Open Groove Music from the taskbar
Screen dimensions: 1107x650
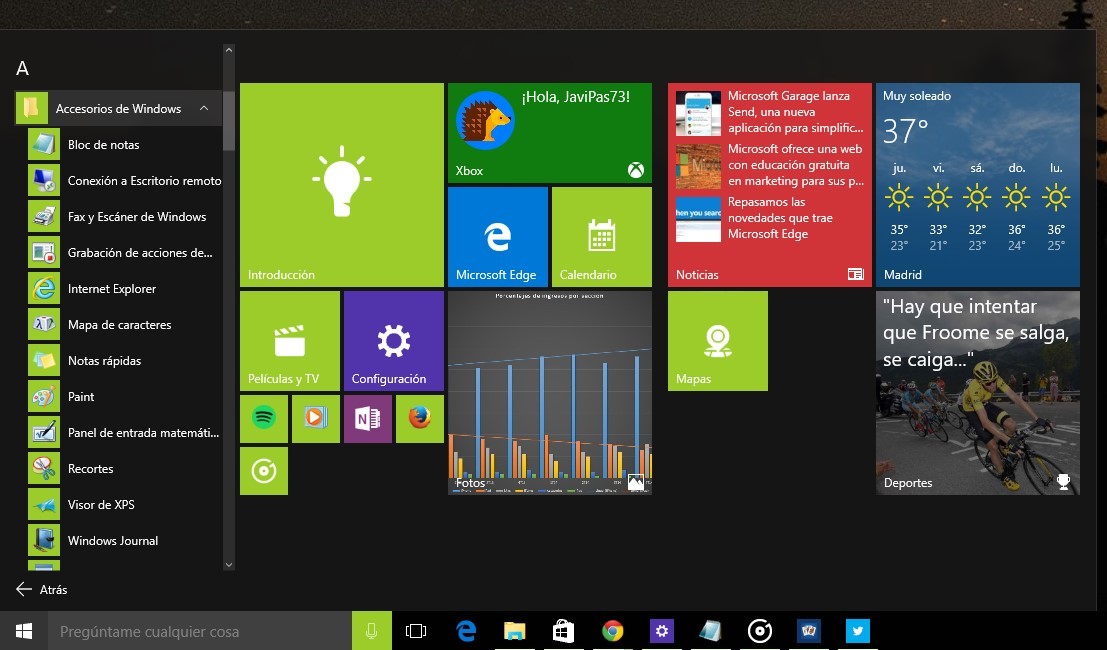coord(760,631)
